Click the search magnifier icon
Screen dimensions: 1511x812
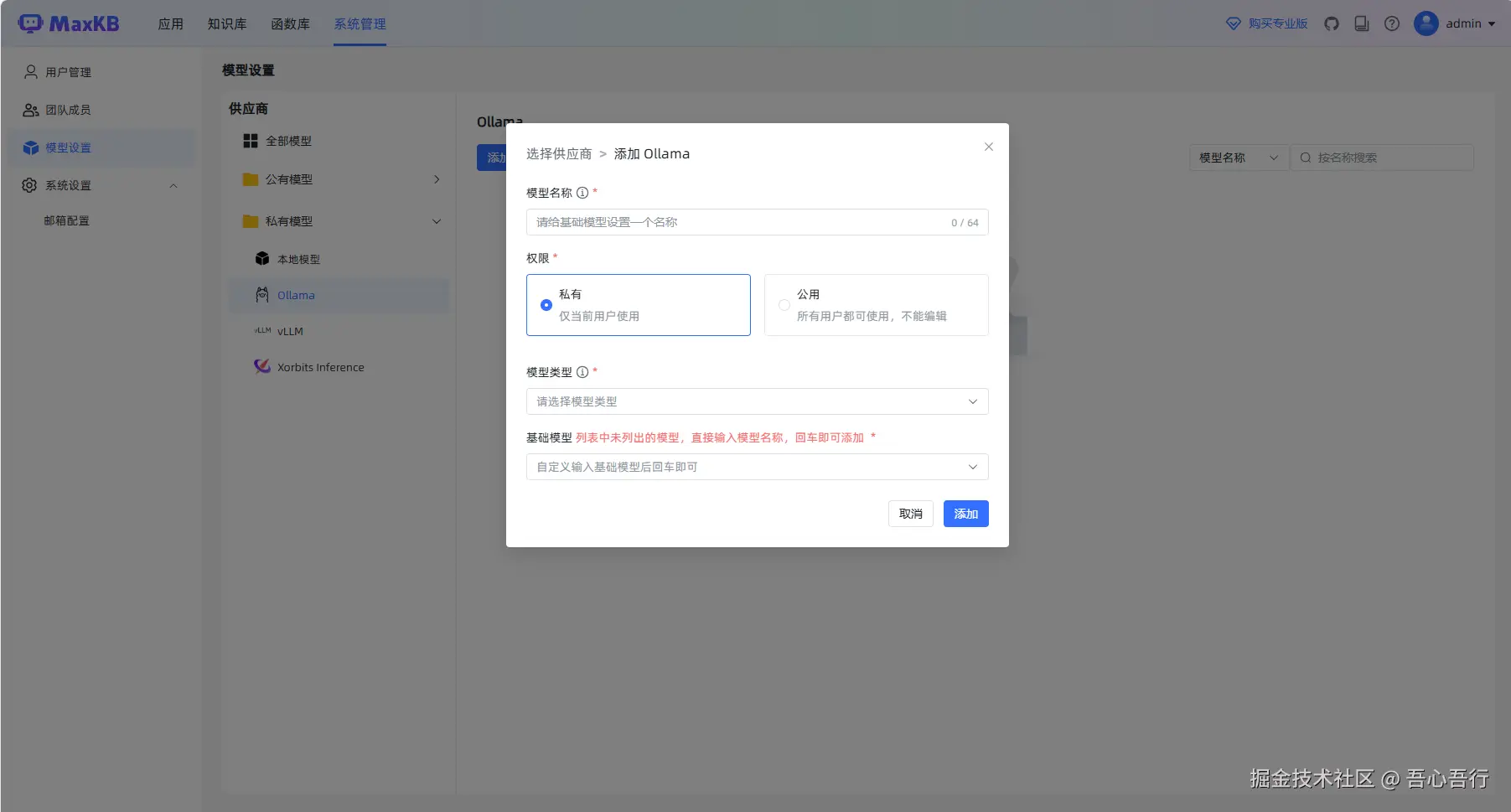1305,158
